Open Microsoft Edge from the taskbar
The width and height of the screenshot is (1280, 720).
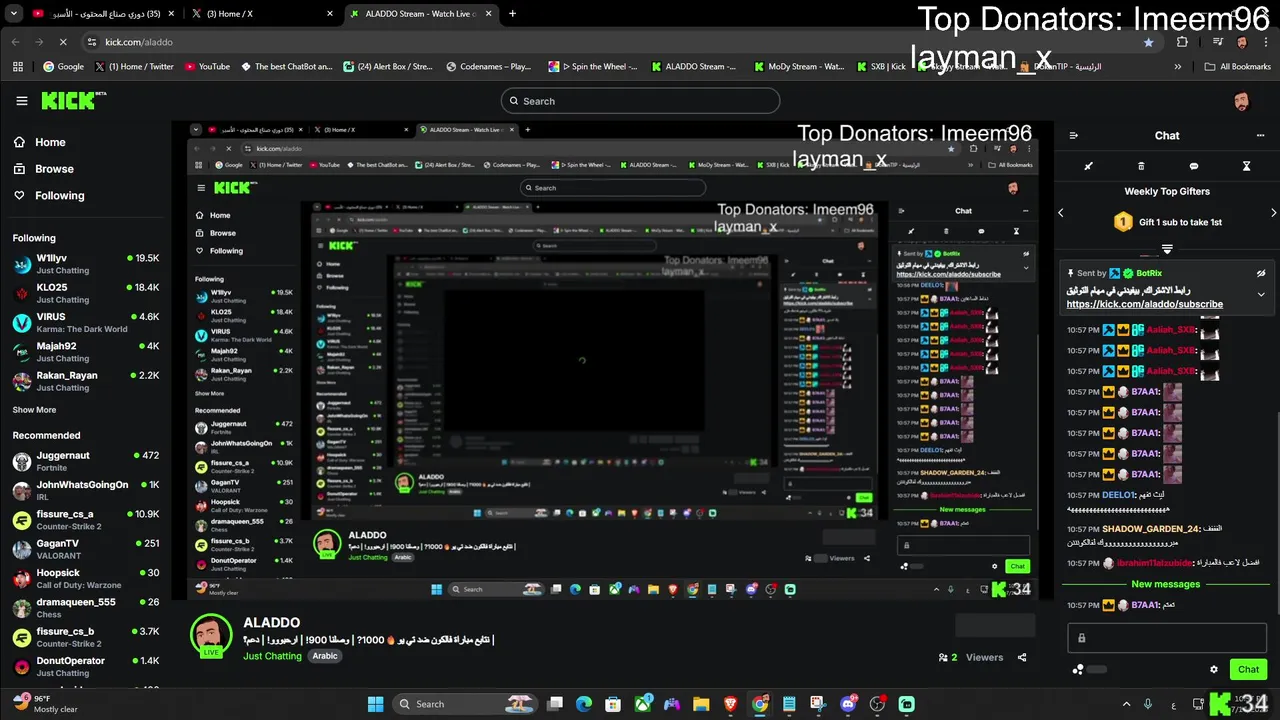click(x=584, y=704)
